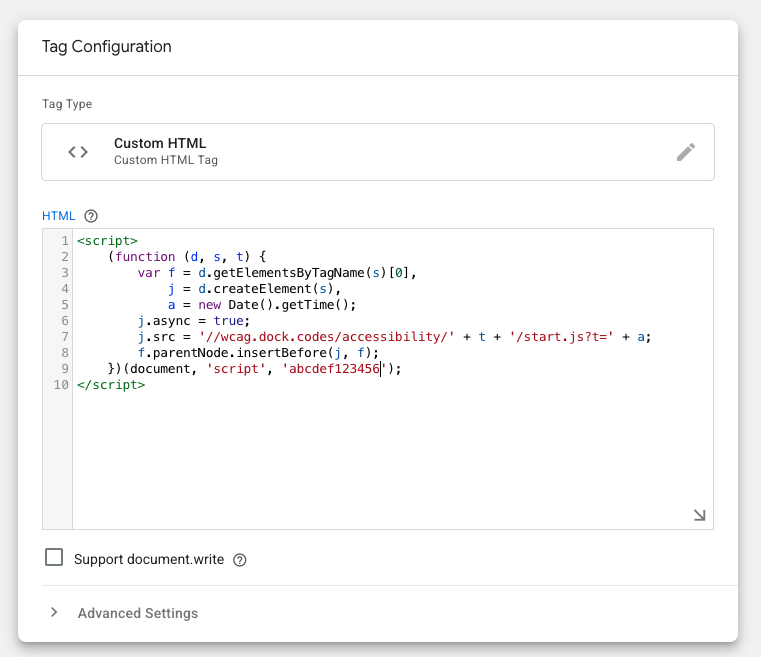Click the opening <script> tag on line 1
The width and height of the screenshot is (761, 657).
107,241
